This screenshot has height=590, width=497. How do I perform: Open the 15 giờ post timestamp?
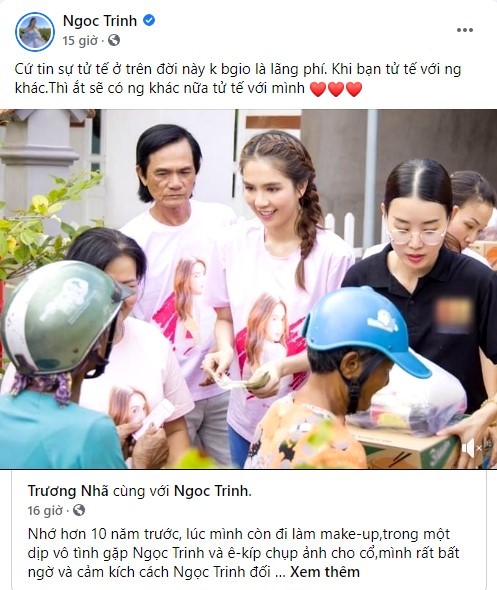(80, 40)
